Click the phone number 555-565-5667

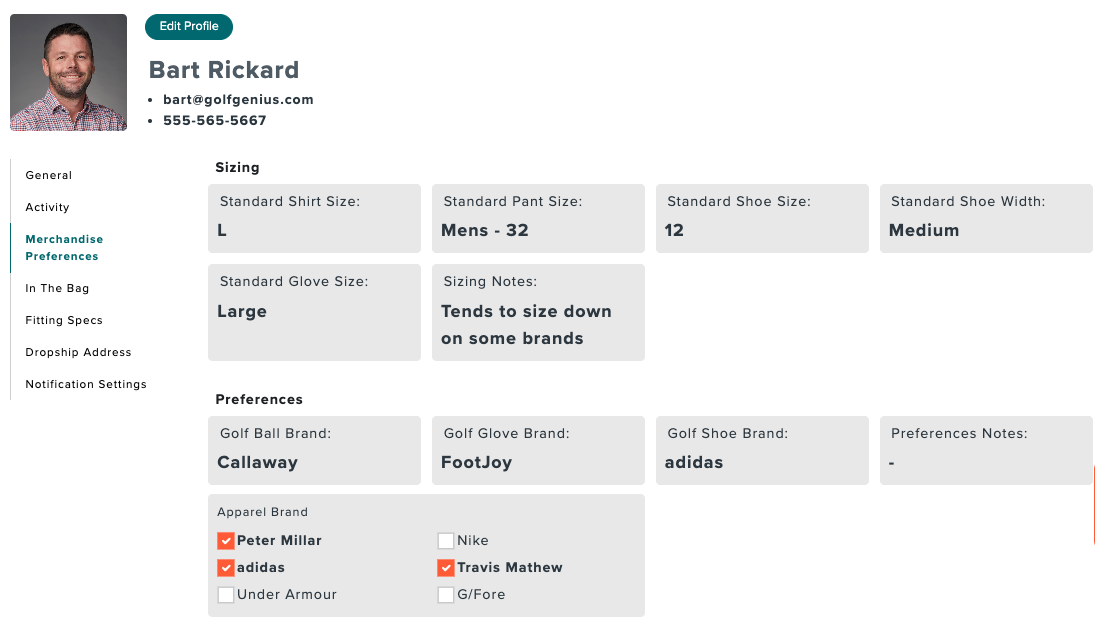pos(214,121)
